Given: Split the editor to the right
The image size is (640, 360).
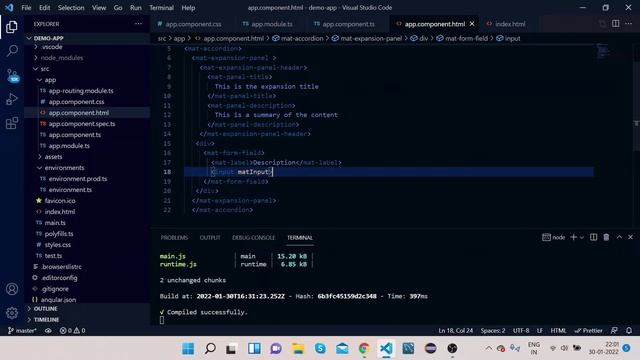Looking at the screenshot, I should pos(616,24).
